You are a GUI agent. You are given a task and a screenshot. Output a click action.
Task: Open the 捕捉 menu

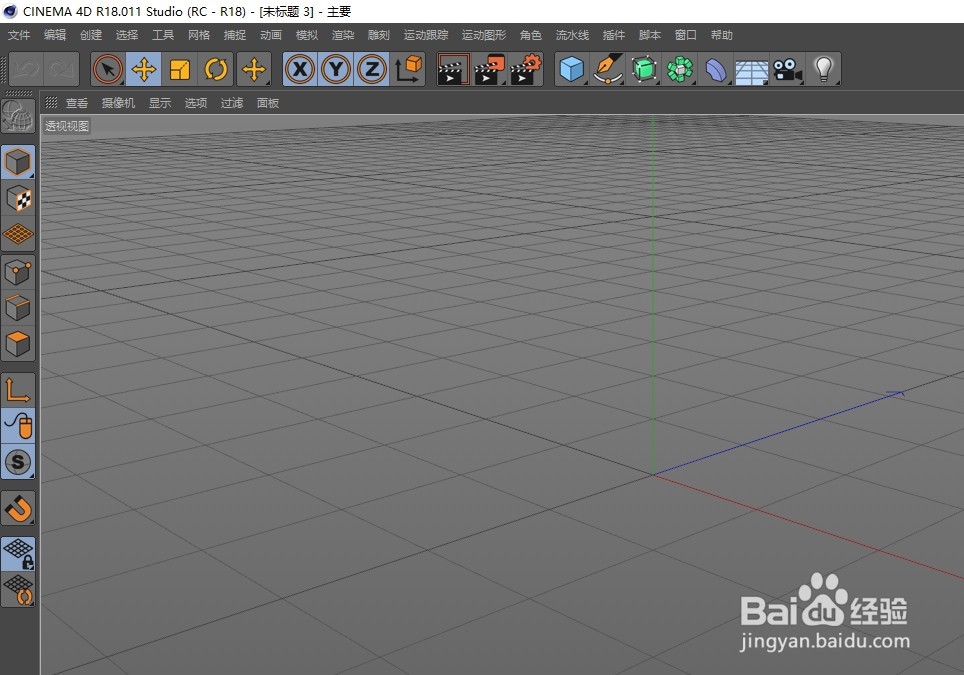(235, 35)
